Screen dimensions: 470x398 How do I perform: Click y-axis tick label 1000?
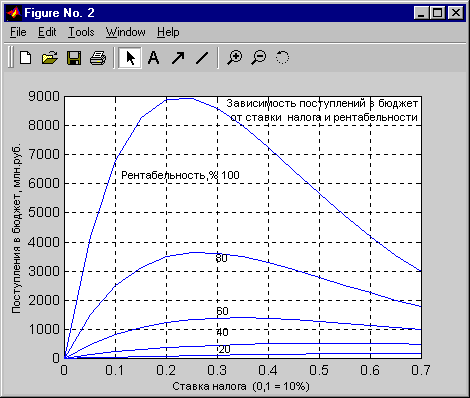tap(44, 329)
